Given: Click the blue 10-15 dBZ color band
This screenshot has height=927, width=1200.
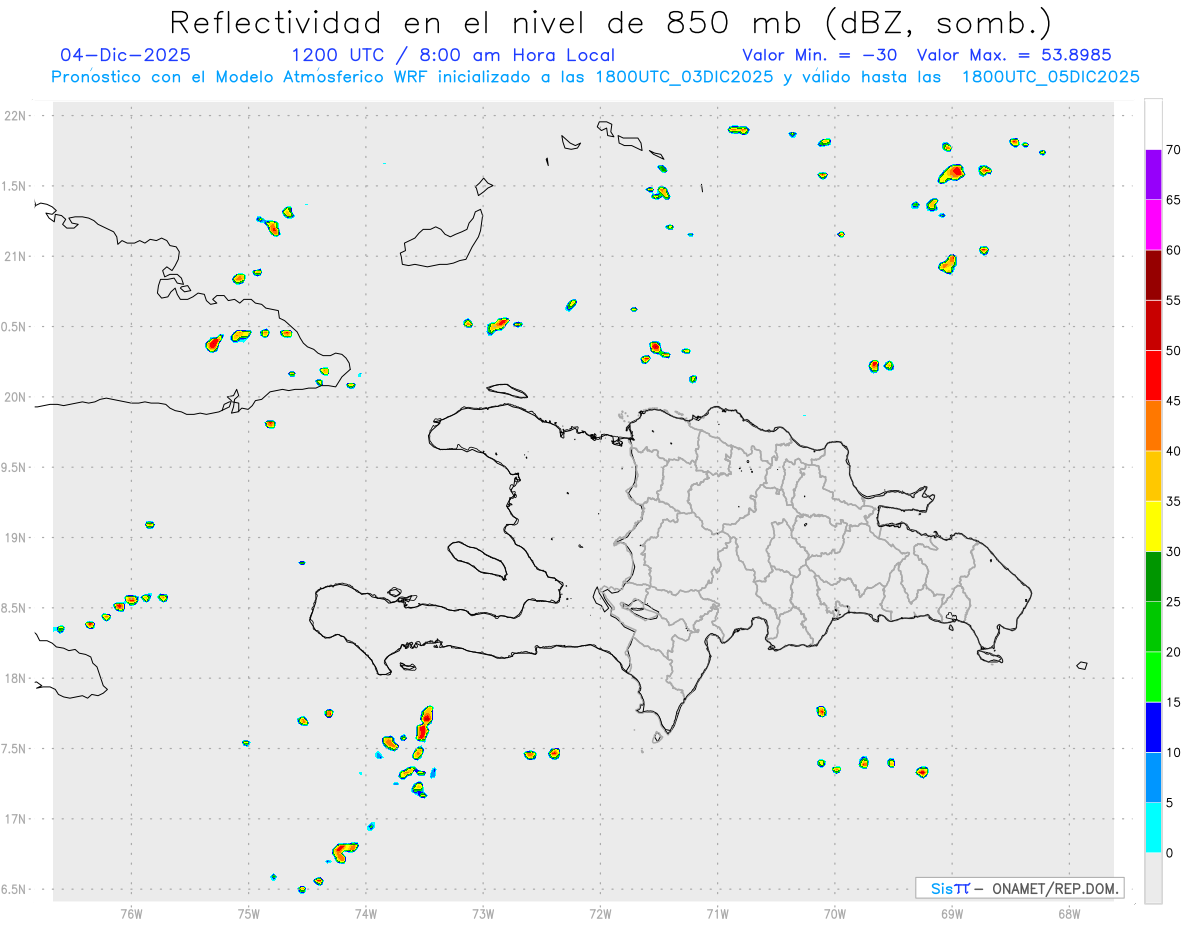Looking at the screenshot, I should (1153, 727).
